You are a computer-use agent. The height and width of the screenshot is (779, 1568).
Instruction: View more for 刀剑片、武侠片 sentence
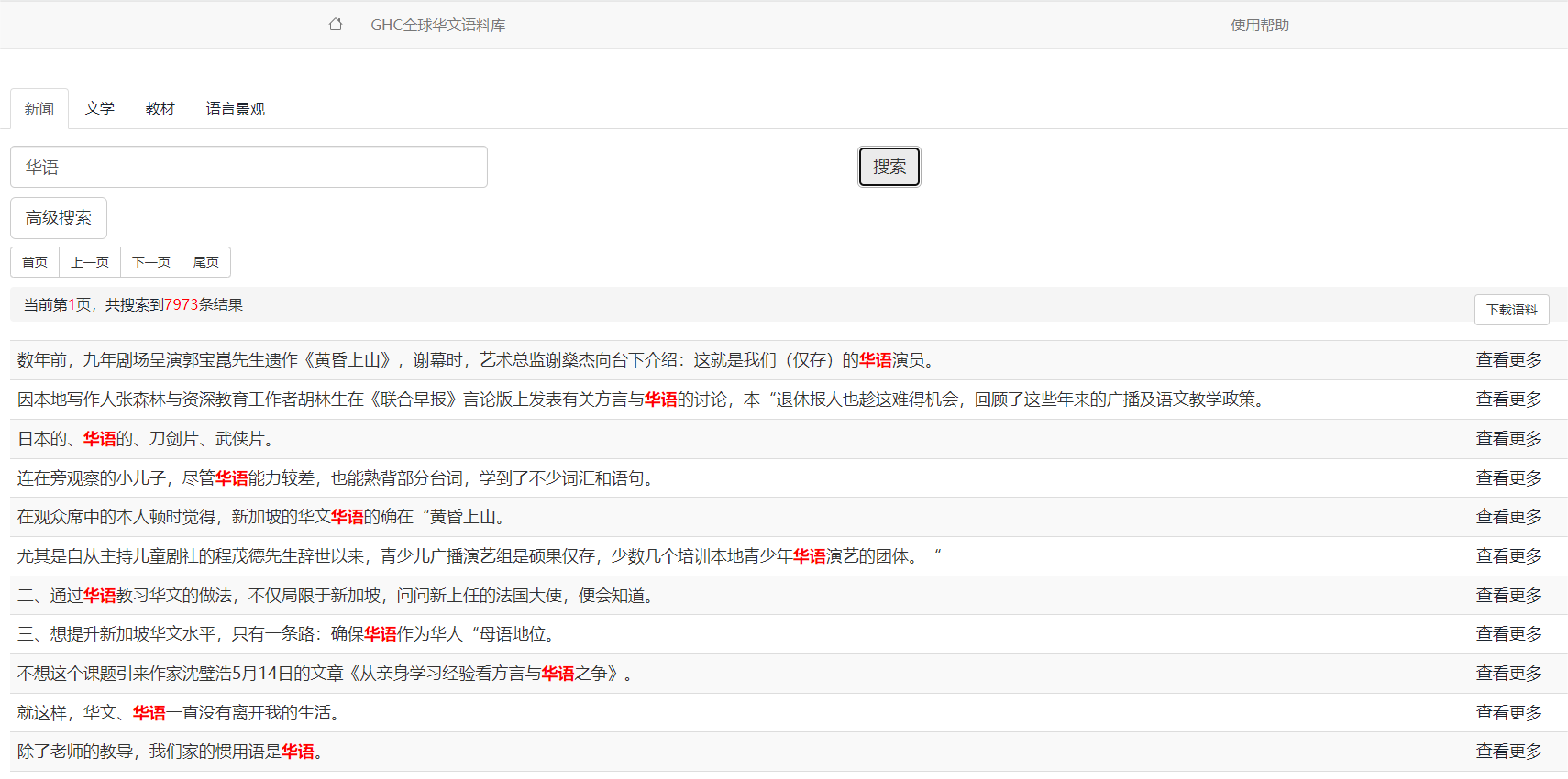click(1509, 439)
